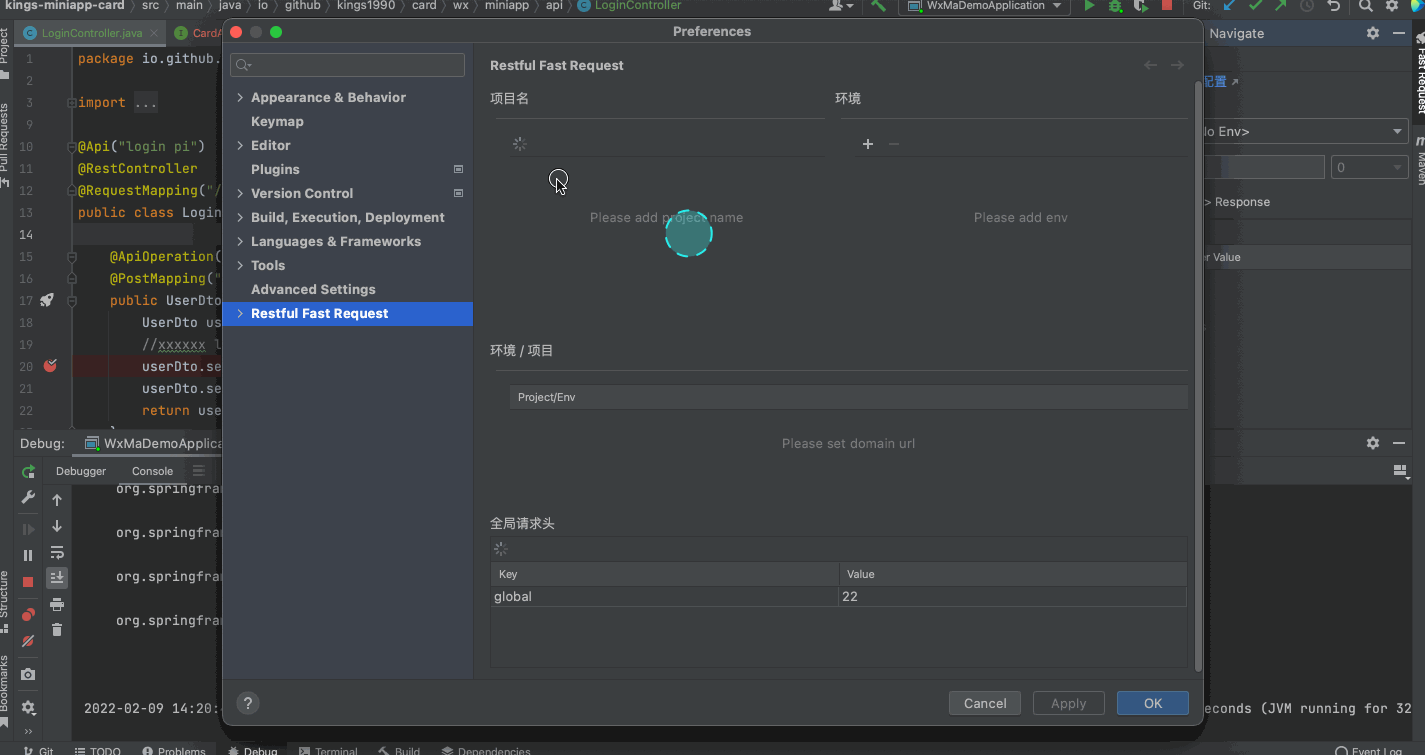1425x755 pixels.
Task: Open the LoginController.java editor tab
Action: (90, 33)
